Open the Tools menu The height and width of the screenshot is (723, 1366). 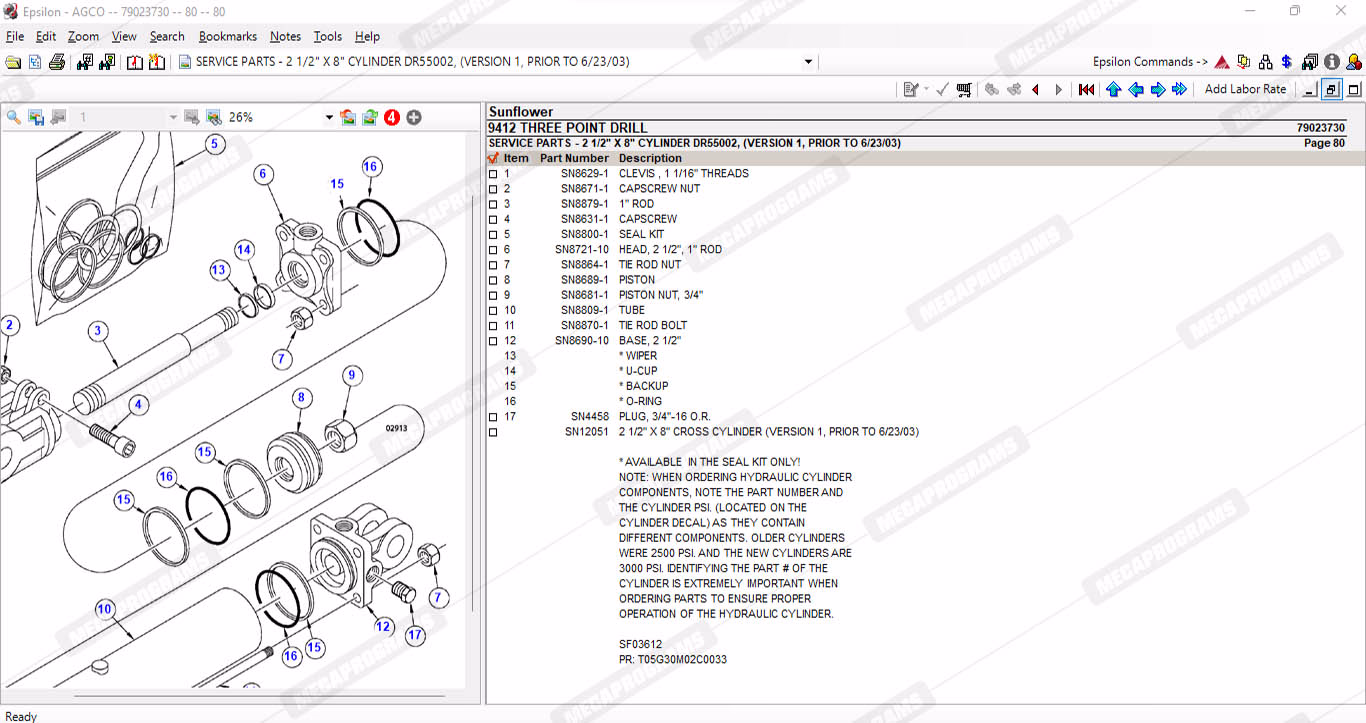point(327,36)
